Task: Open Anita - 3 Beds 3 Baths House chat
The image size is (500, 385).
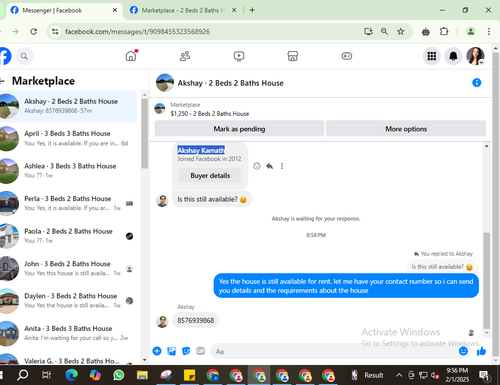Action: [x=68, y=333]
